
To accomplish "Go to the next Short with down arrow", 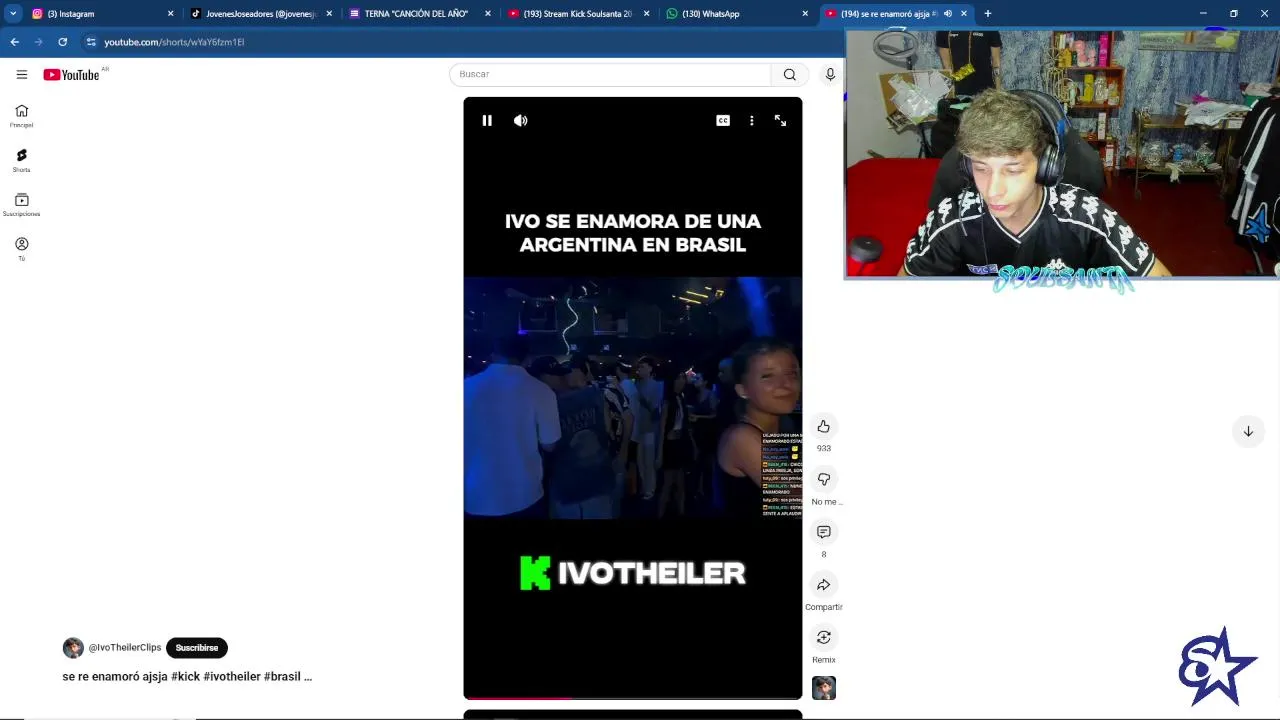I will (1248, 431).
